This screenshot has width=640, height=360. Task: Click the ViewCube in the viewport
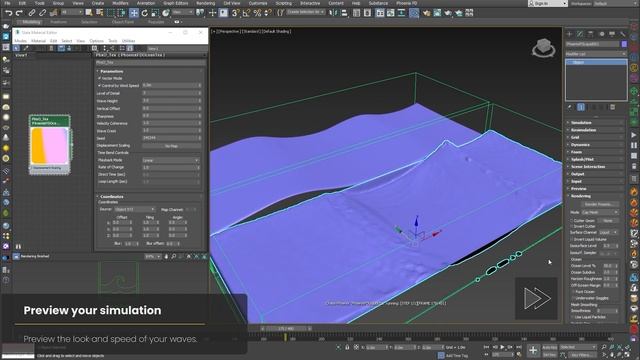[x=544, y=48]
